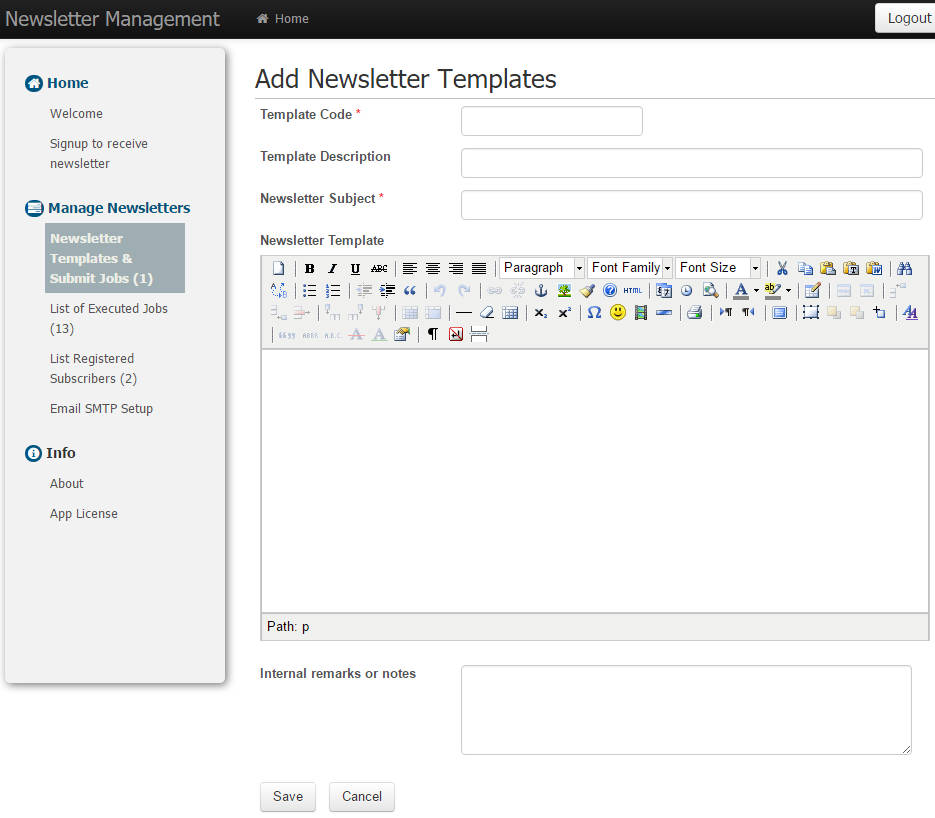
Task: Cancel adding the template
Action: [361, 797]
